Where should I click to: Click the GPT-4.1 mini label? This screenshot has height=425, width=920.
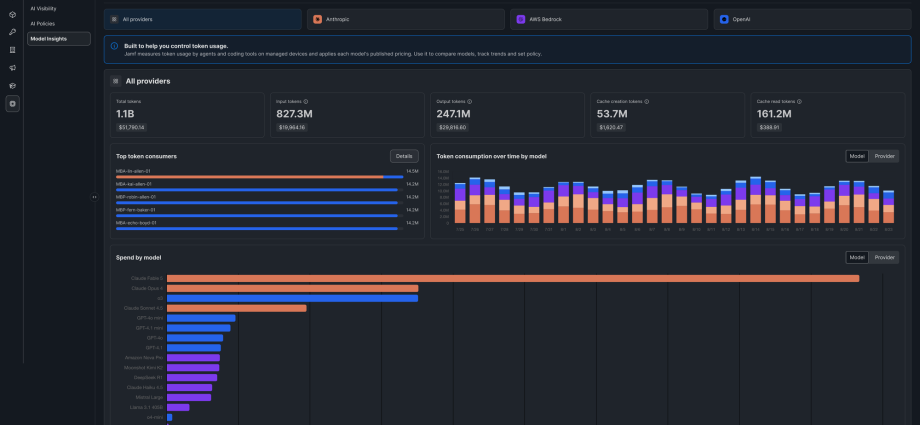[x=150, y=328]
